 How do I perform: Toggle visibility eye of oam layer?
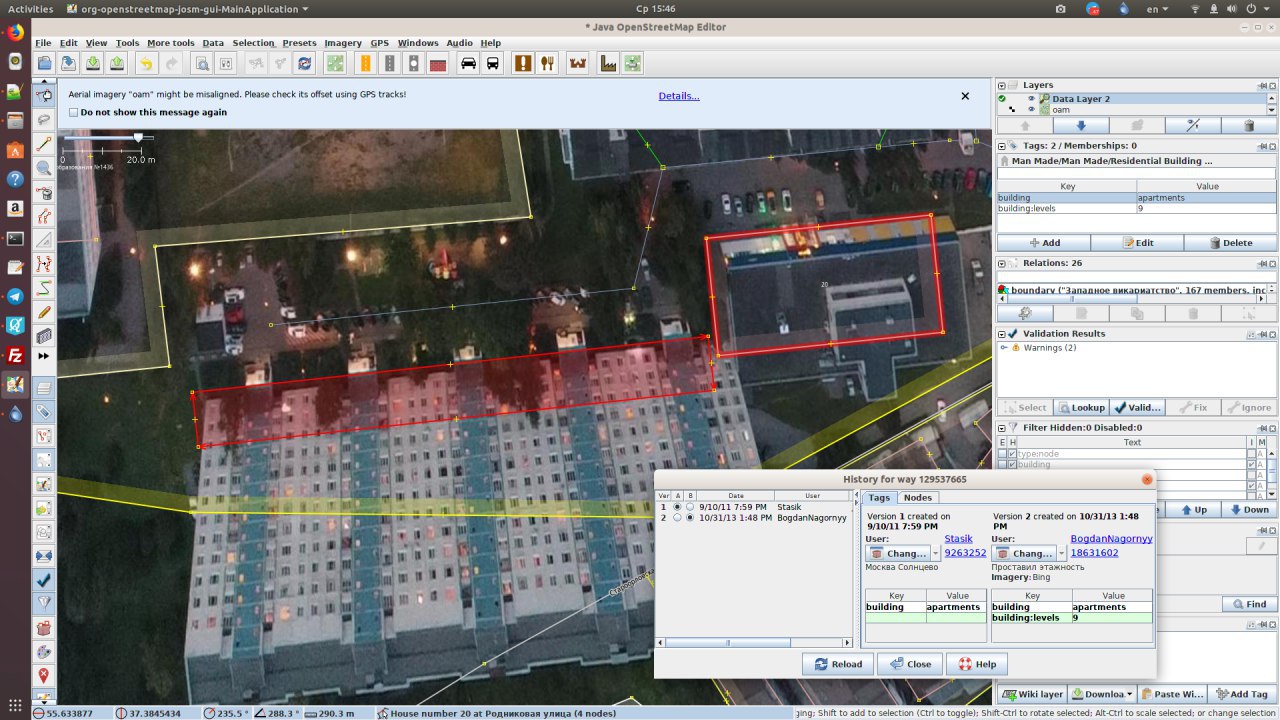click(x=1031, y=110)
